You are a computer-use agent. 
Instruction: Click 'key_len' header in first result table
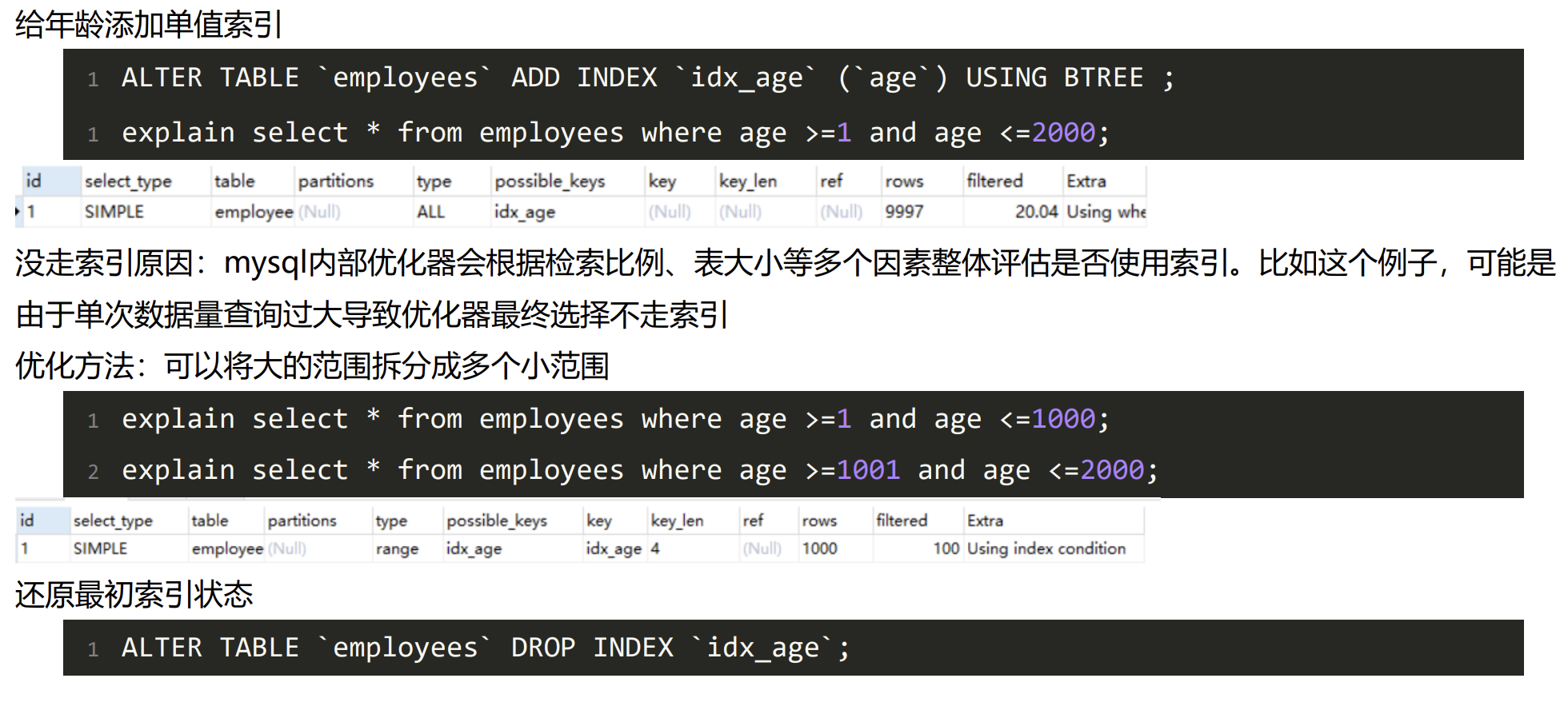pyautogui.click(x=748, y=181)
